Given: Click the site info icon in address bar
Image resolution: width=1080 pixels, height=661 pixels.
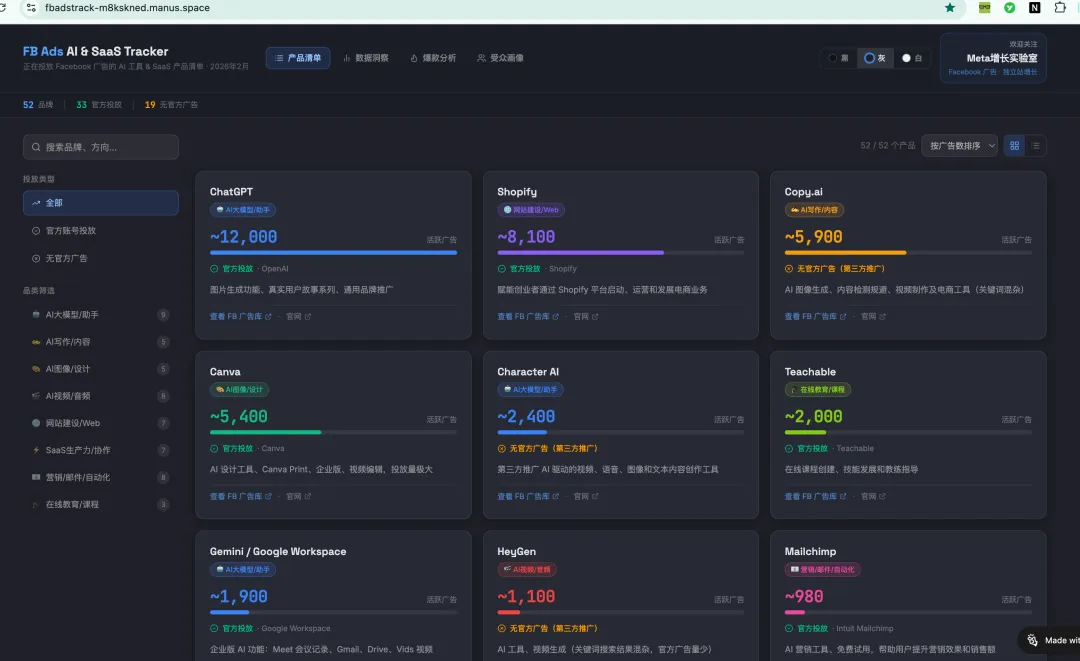Looking at the screenshot, I should click(x=30, y=7).
